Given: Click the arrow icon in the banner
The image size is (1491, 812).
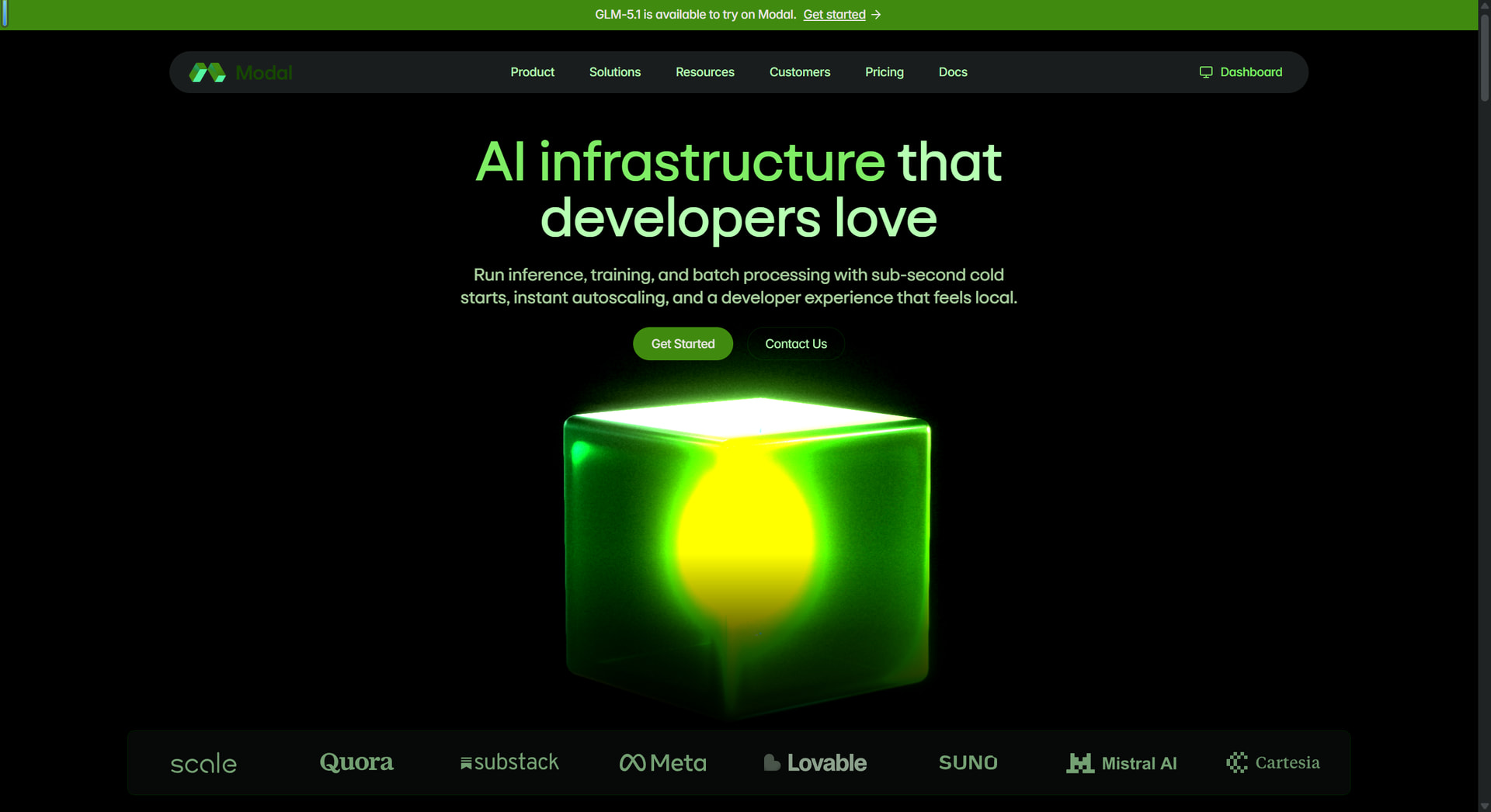Looking at the screenshot, I should coord(876,15).
